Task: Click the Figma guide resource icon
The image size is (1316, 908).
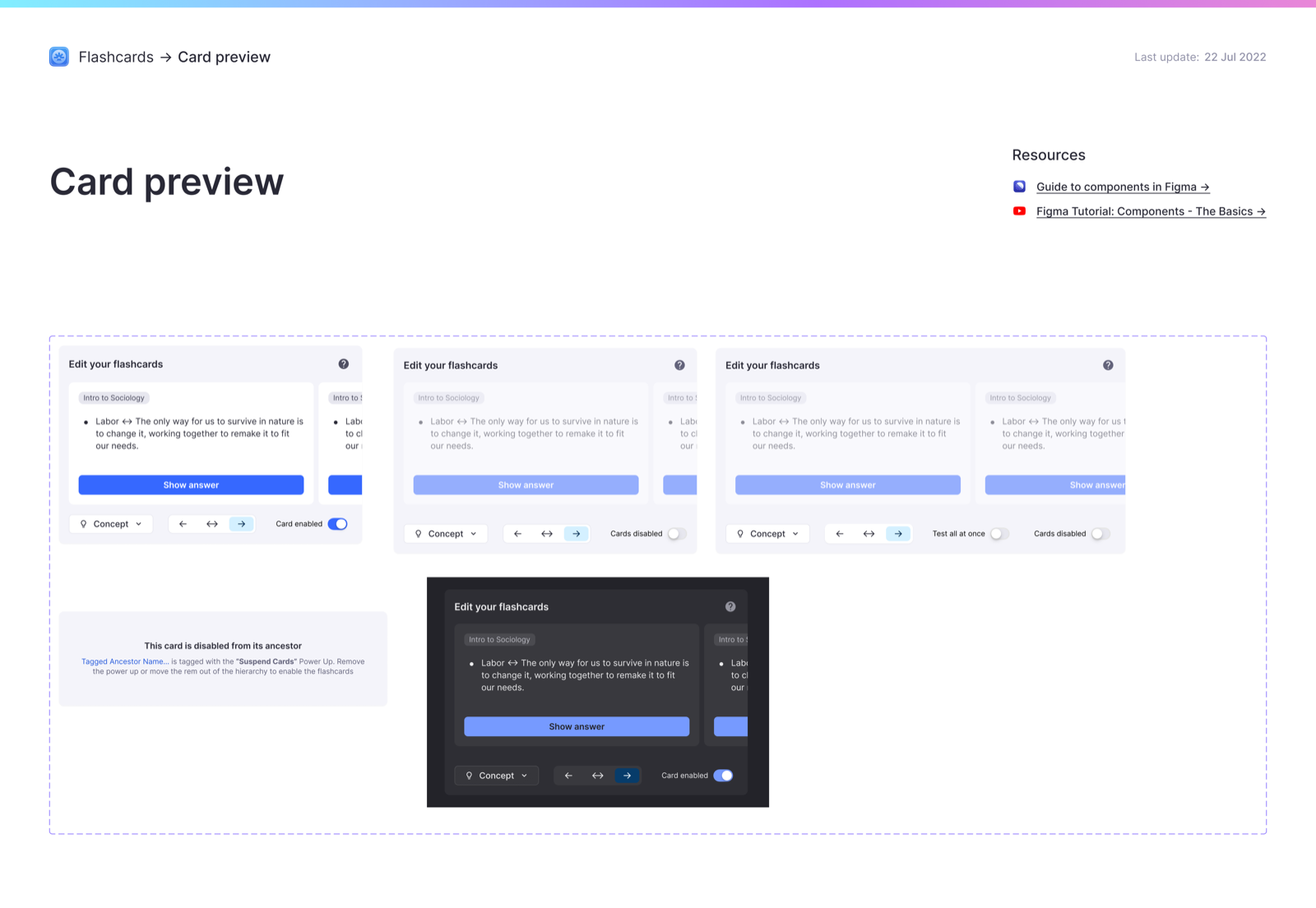Action: click(1019, 187)
